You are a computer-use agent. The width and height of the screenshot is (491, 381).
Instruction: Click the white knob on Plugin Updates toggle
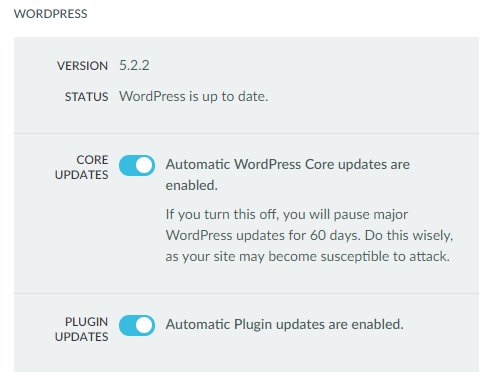click(144, 325)
